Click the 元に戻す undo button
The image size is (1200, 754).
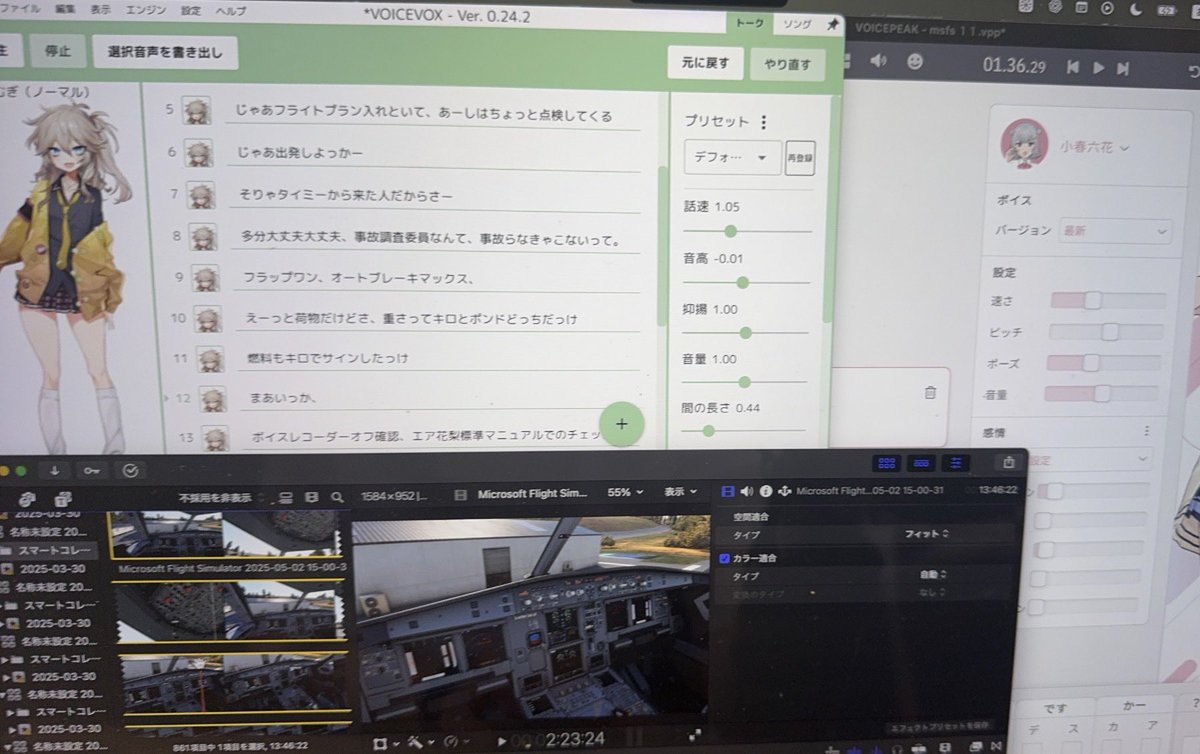pos(705,63)
